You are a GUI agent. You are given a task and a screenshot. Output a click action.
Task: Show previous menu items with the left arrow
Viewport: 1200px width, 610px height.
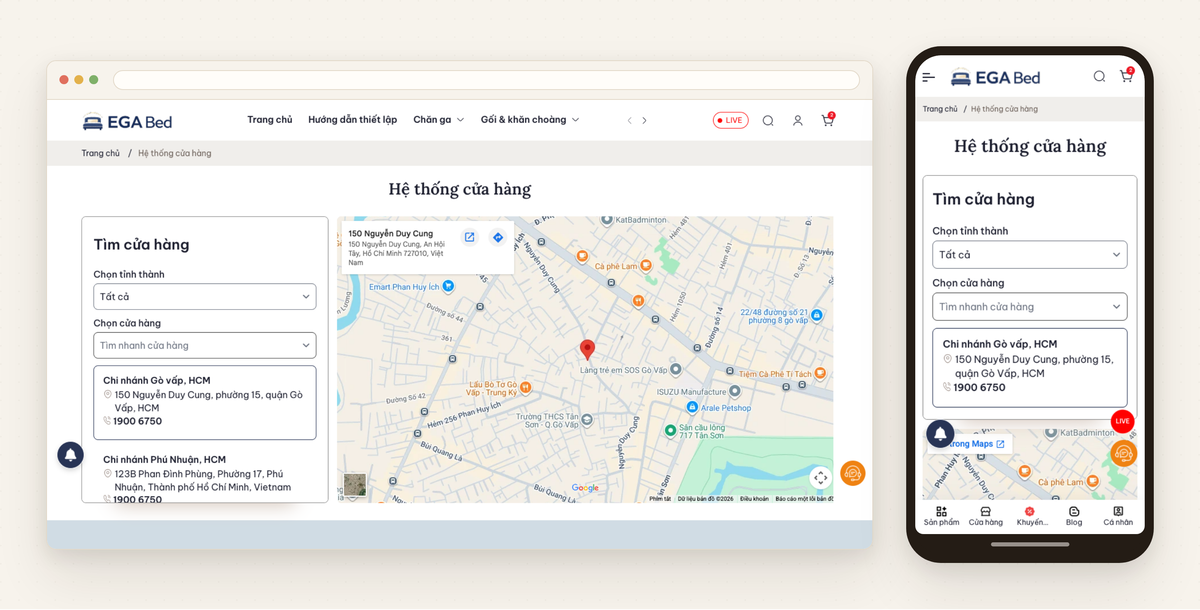click(x=629, y=120)
